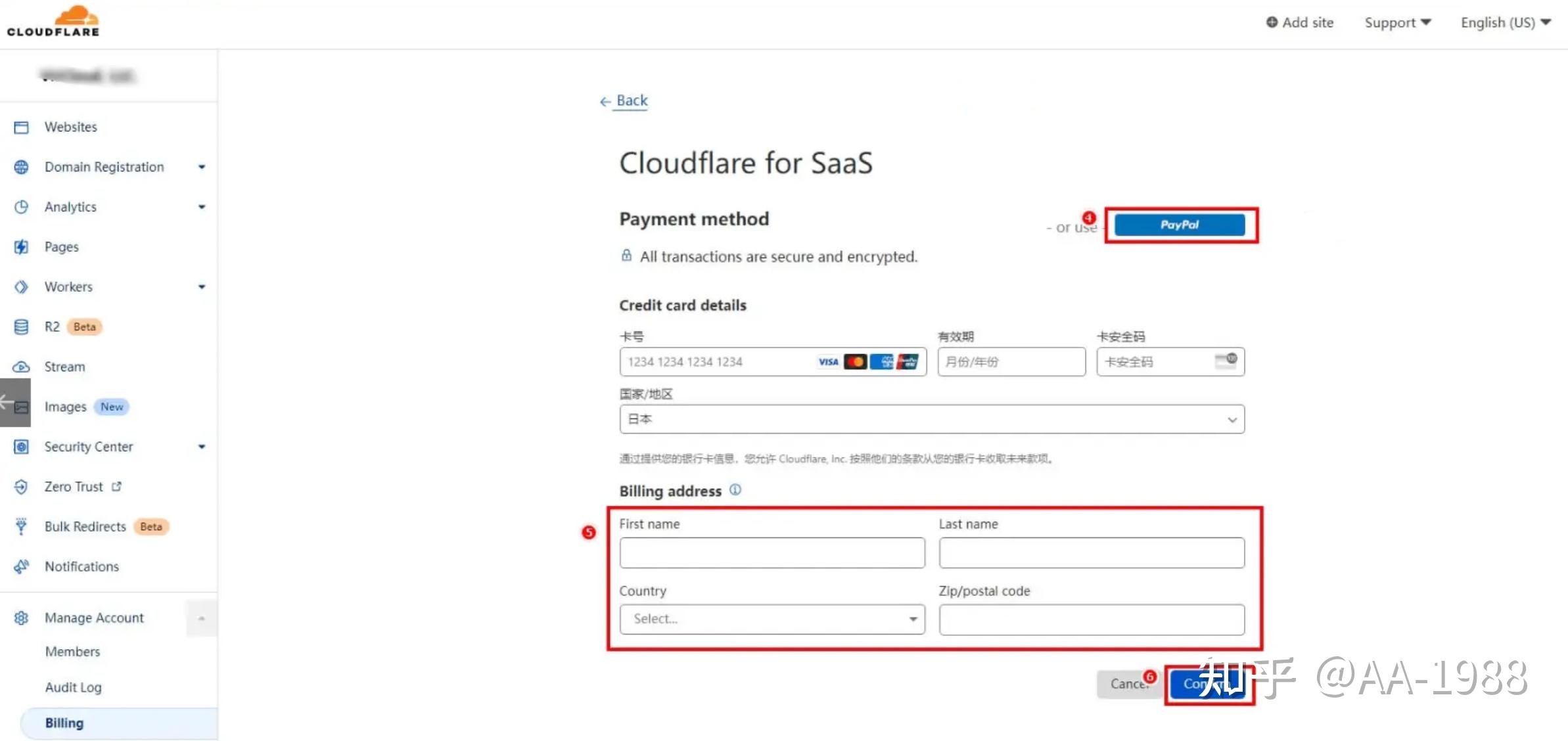Select Audit Log in the sidebar
The width and height of the screenshot is (1568, 741).
pos(73,686)
